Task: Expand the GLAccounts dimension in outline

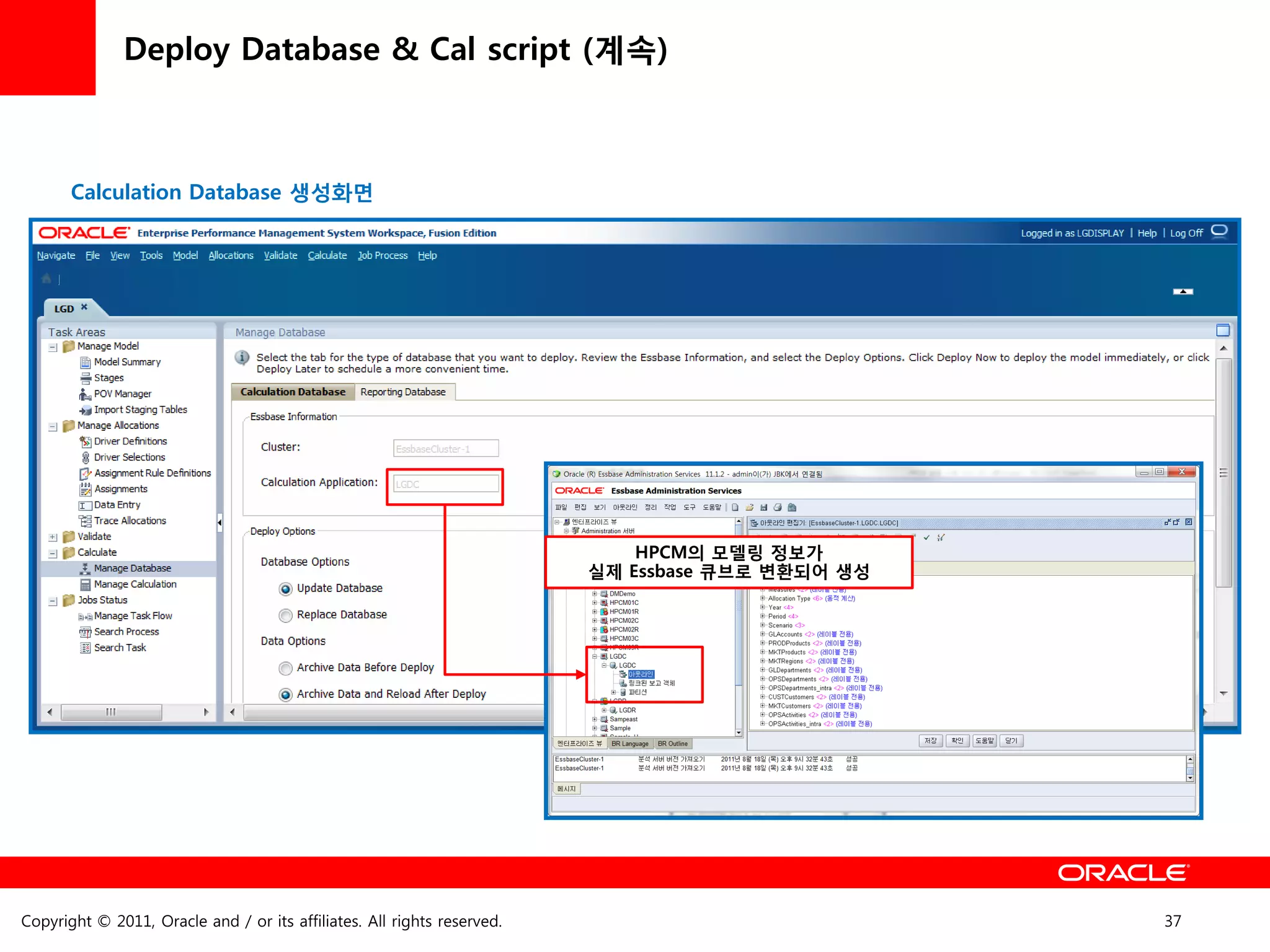Action: pos(763,634)
